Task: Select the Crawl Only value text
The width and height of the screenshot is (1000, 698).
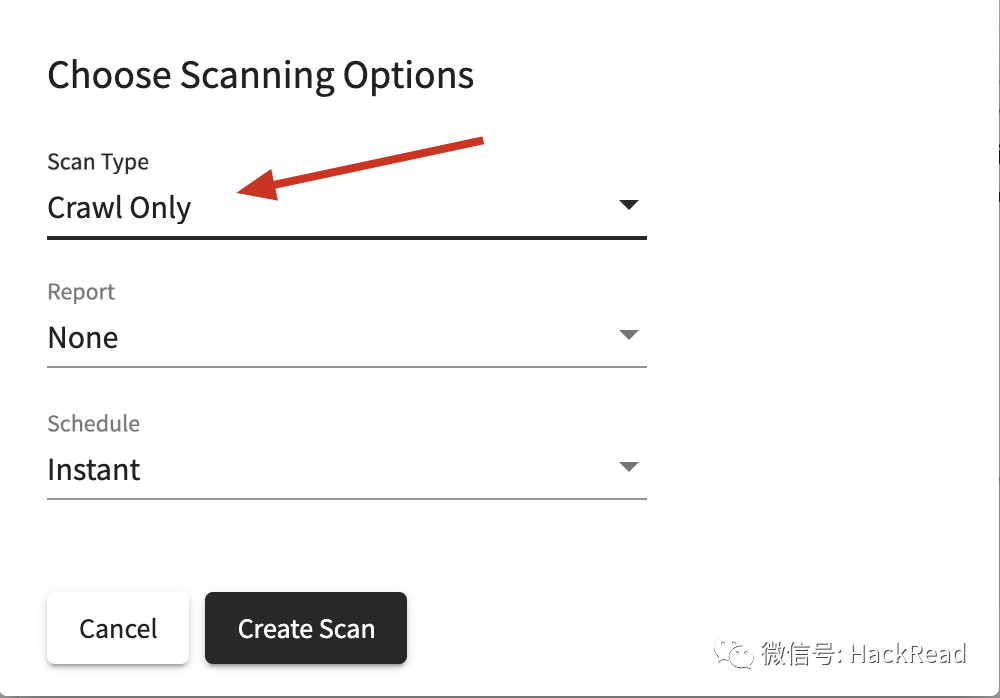Action: 119,208
